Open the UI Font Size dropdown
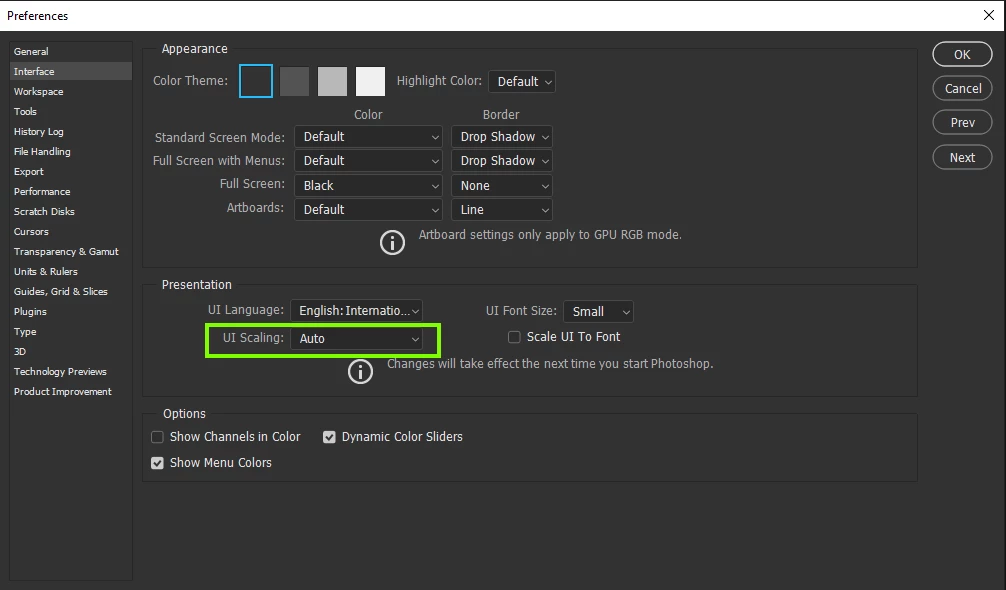 598,311
